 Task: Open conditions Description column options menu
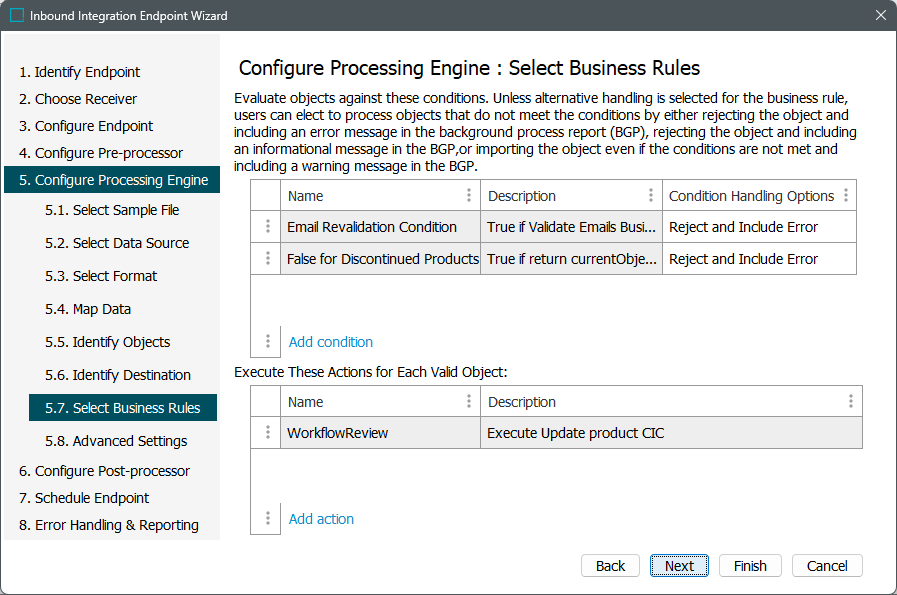[x=651, y=196]
